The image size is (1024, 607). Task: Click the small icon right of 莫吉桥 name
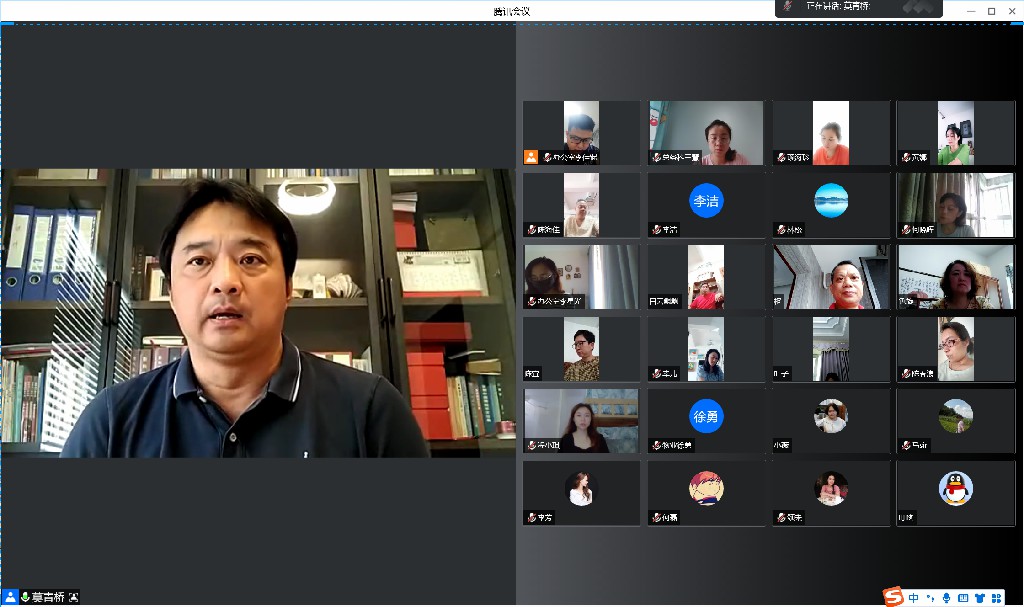[73, 597]
